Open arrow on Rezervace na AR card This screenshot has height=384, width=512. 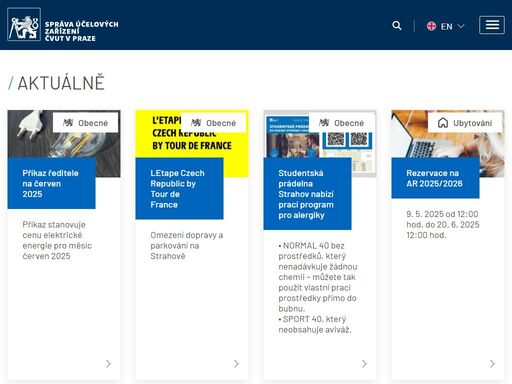pos(492,364)
